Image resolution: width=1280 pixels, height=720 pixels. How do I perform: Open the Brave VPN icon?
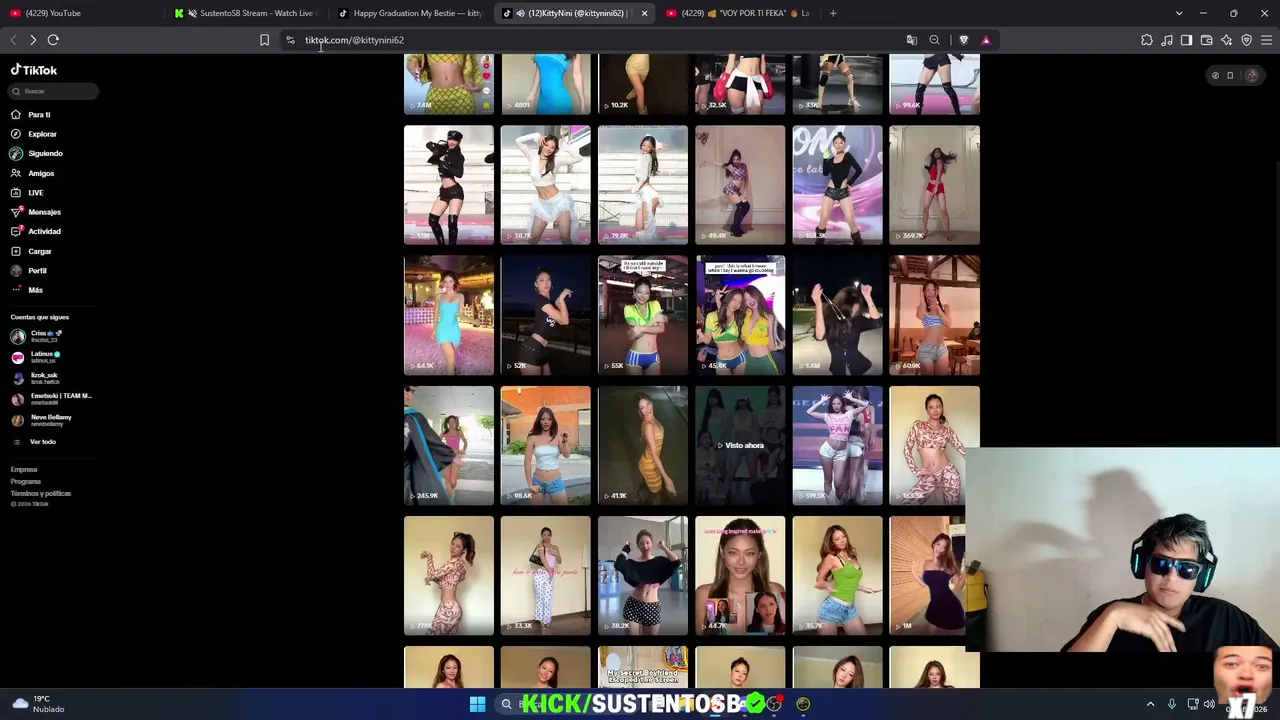click(1247, 40)
